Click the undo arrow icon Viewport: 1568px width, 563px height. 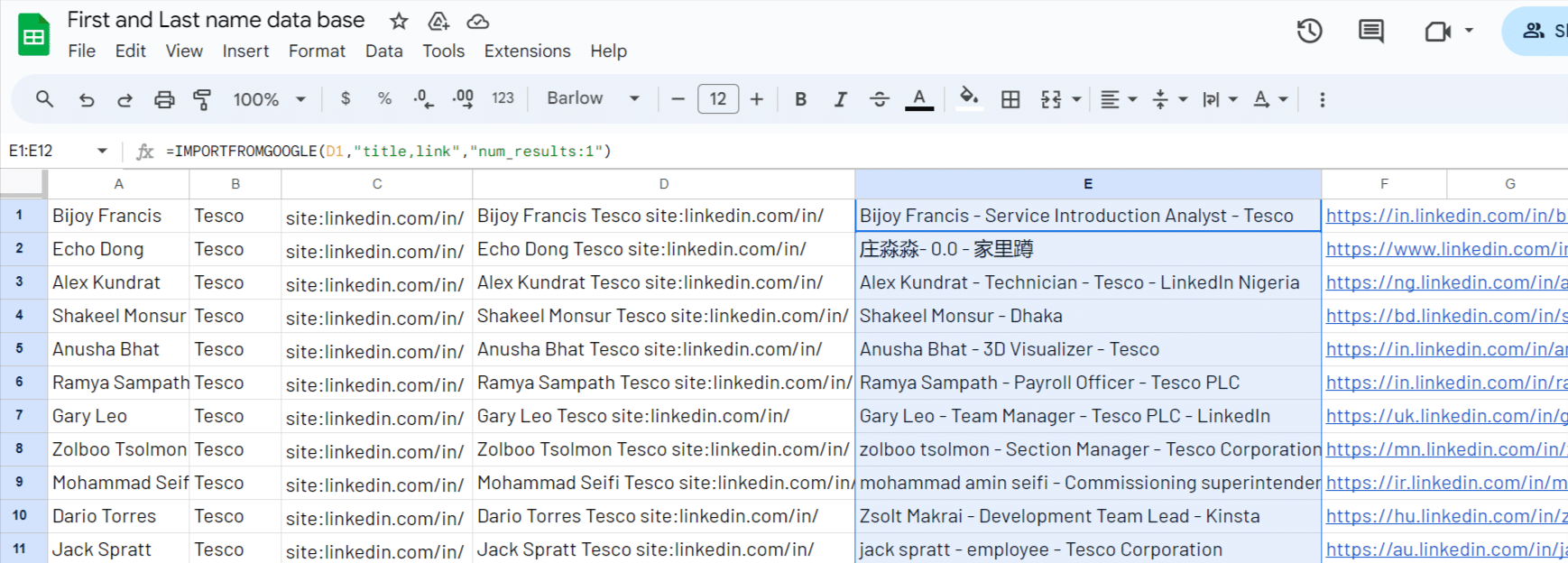(87, 99)
